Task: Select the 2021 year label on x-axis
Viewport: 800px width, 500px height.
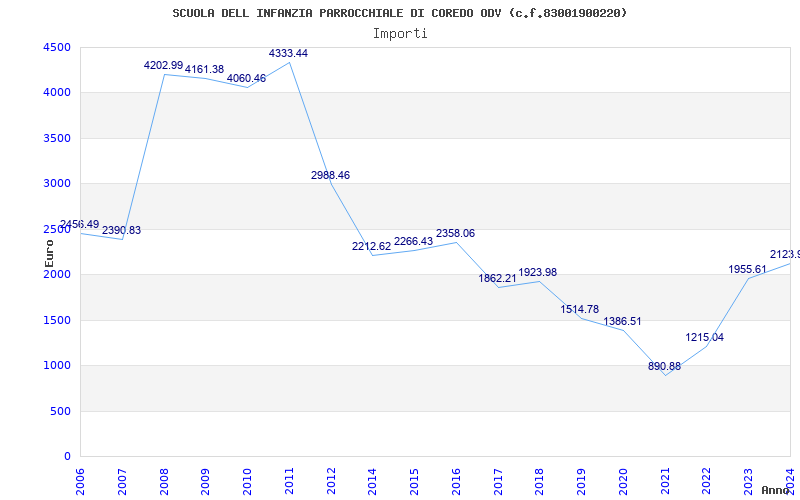Action: click(665, 481)
